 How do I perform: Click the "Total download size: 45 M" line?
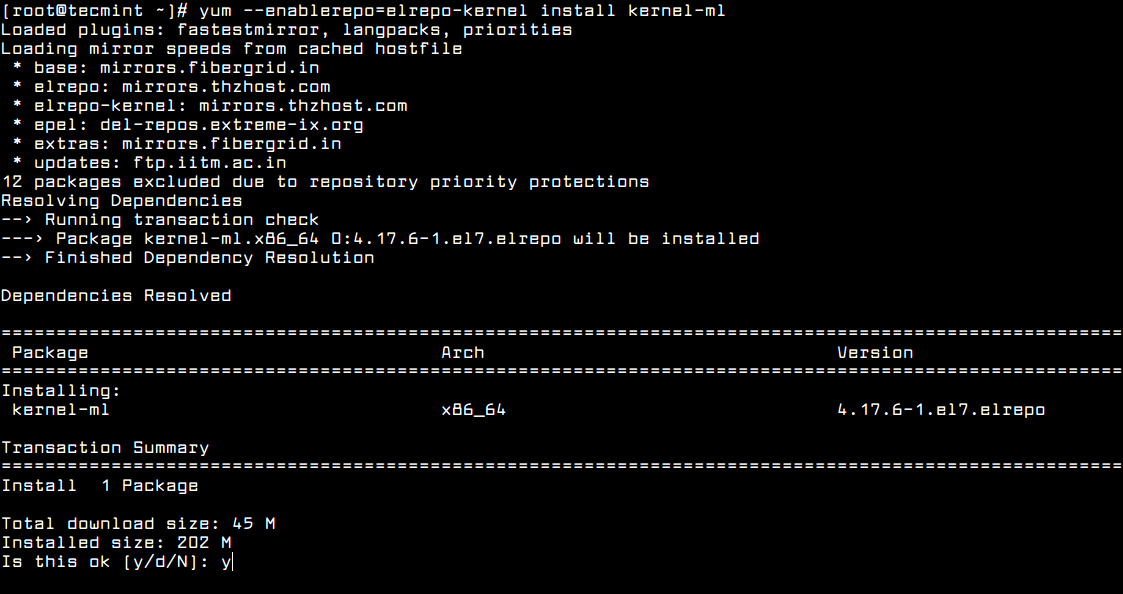coord(138,524)
